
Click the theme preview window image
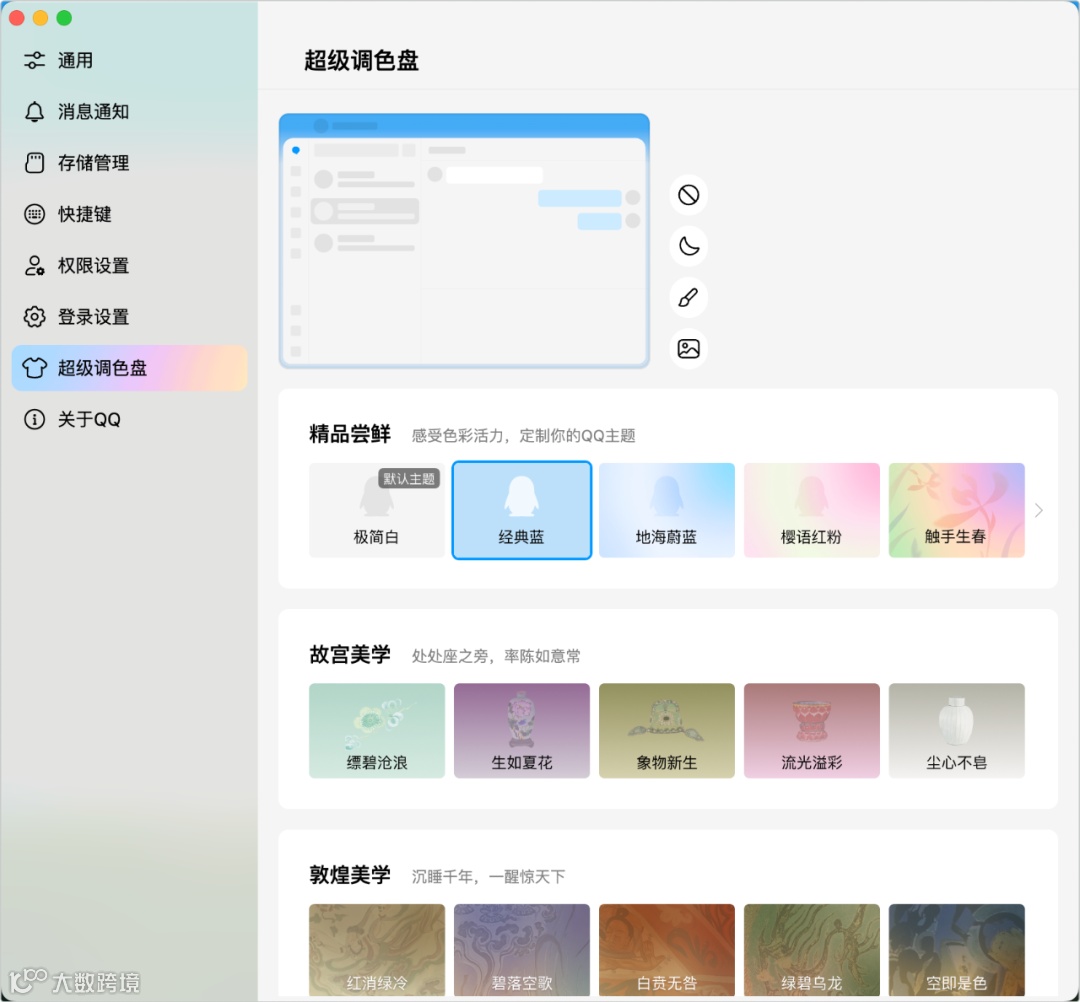point(464,241)
